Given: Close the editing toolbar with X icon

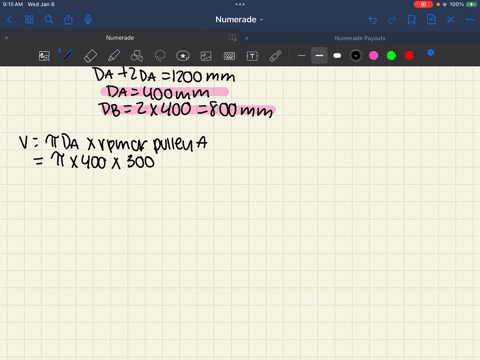Looking at the screenshot, I should pos(451,20).
